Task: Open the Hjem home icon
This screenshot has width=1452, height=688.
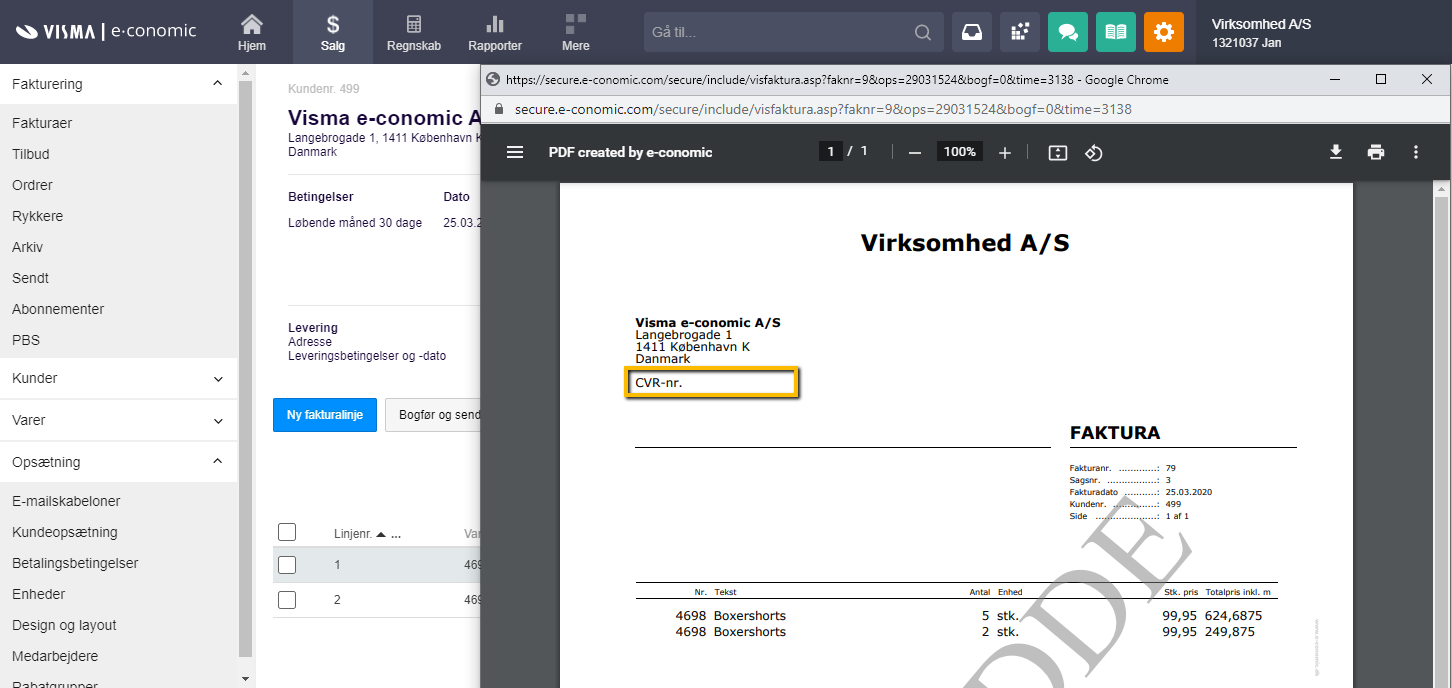Action: (251, 31)
